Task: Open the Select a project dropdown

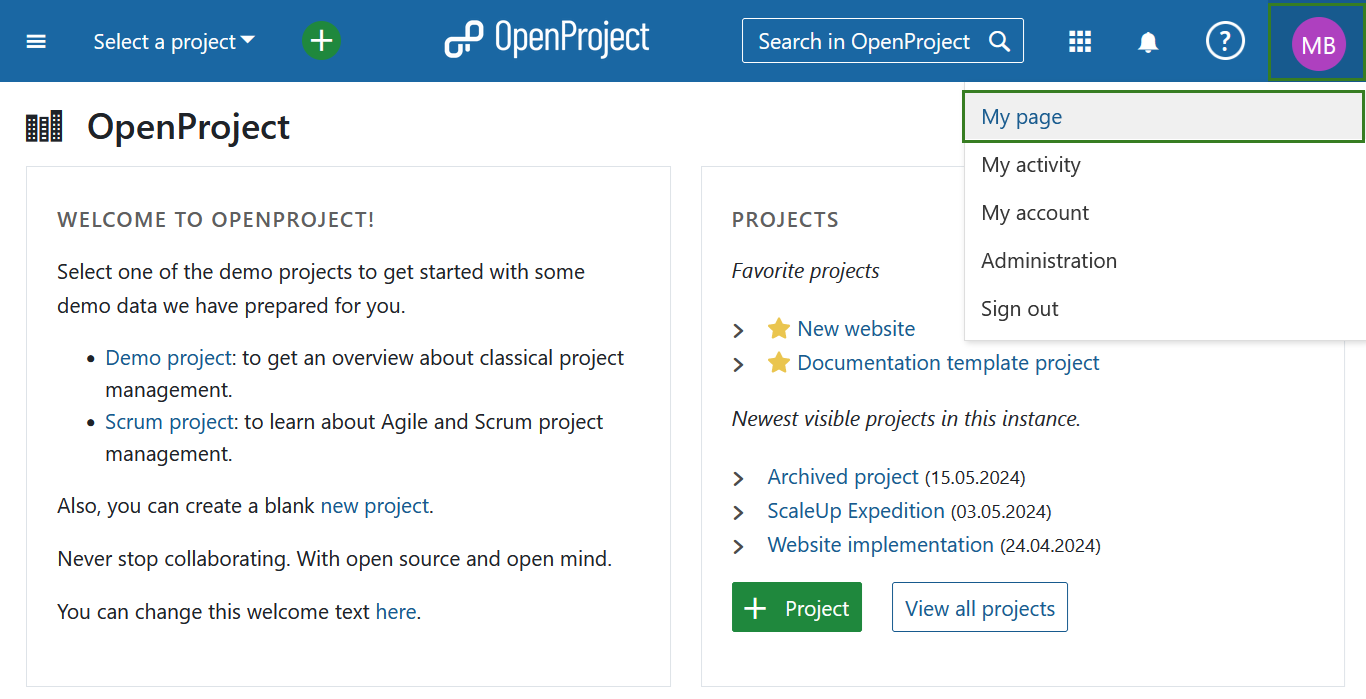Action: (x=174, y=42)
